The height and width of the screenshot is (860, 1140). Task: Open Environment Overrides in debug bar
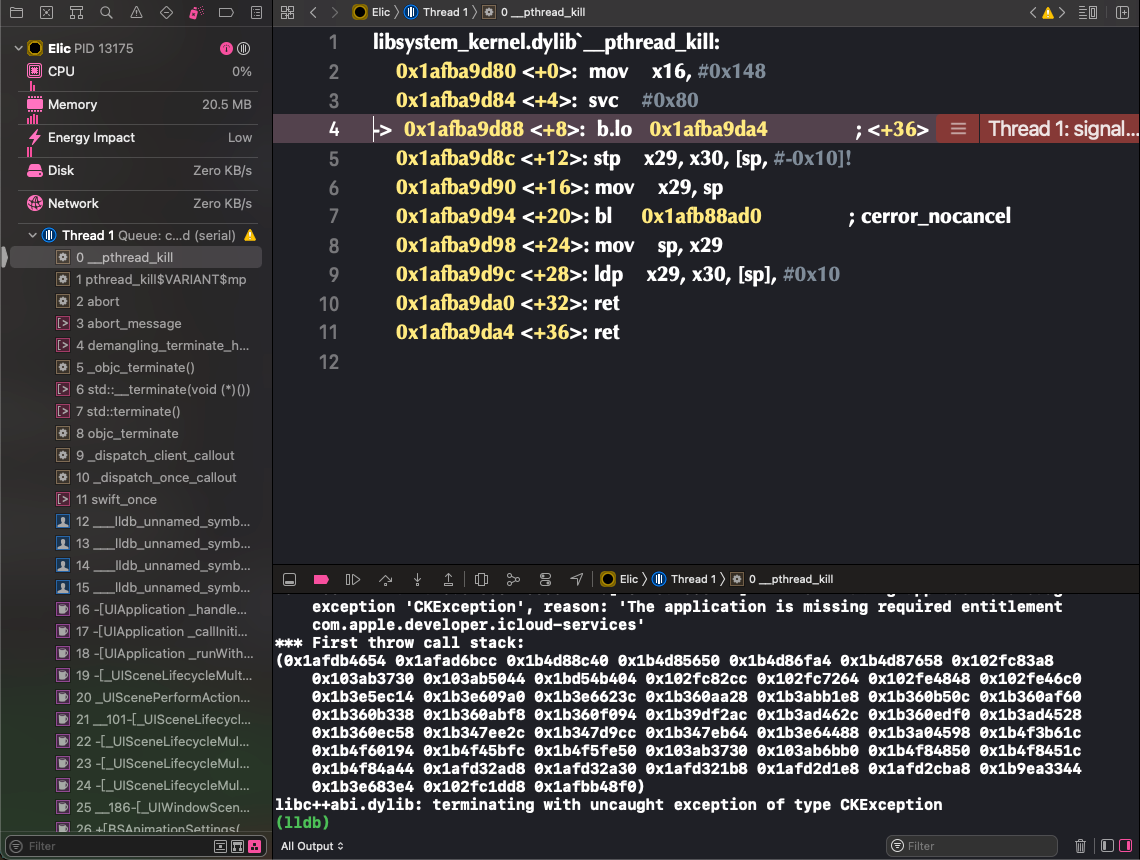coord(545,579)
